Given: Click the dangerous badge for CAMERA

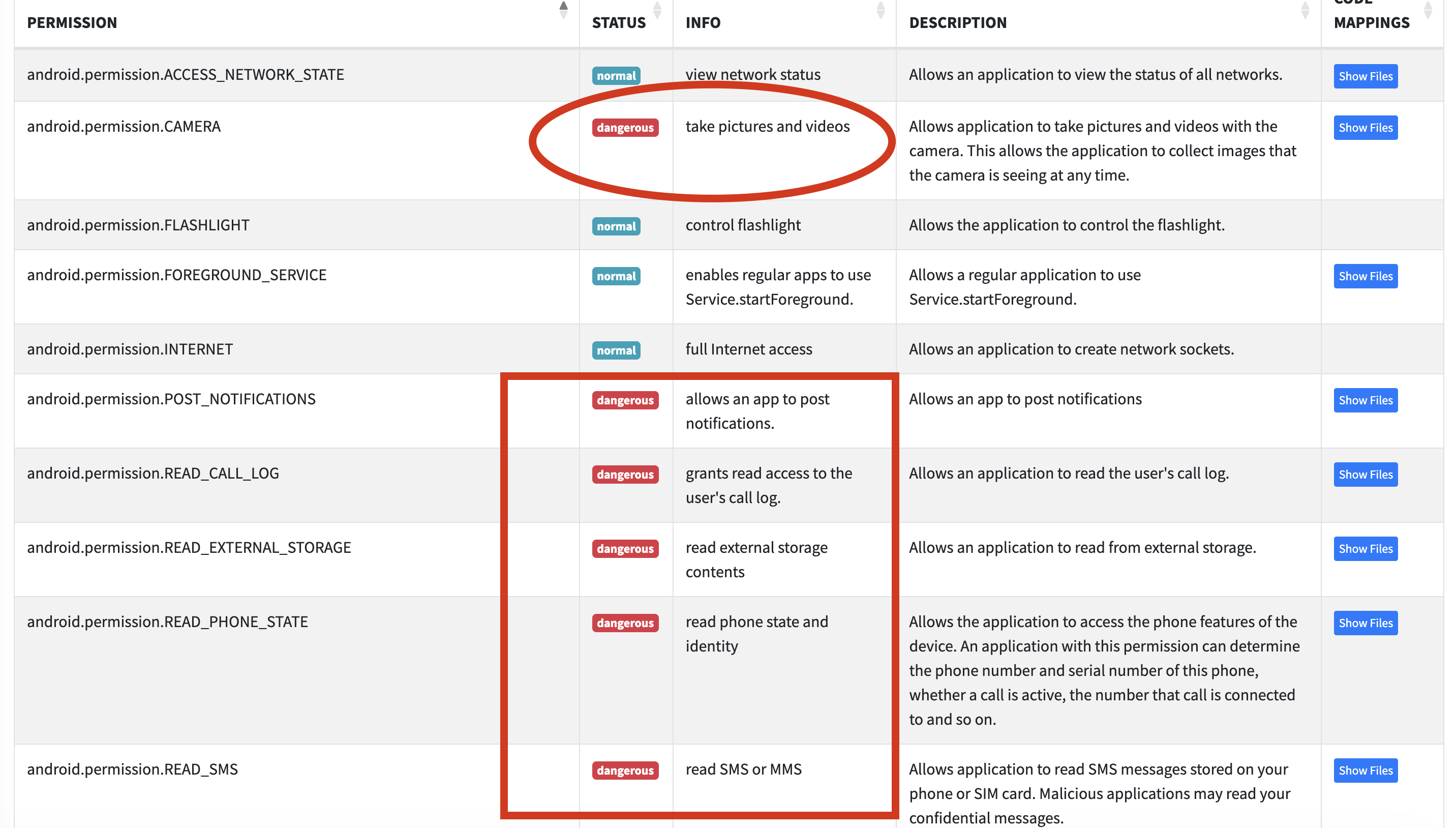Looking at the screenshot, I should pos(625,128).
